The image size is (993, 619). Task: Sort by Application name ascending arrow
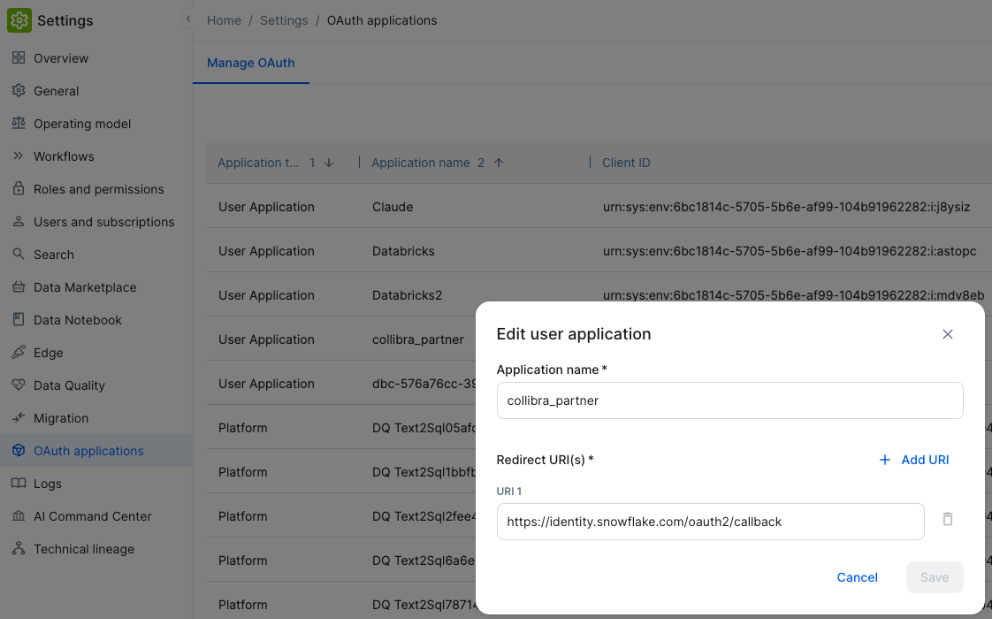498,163
